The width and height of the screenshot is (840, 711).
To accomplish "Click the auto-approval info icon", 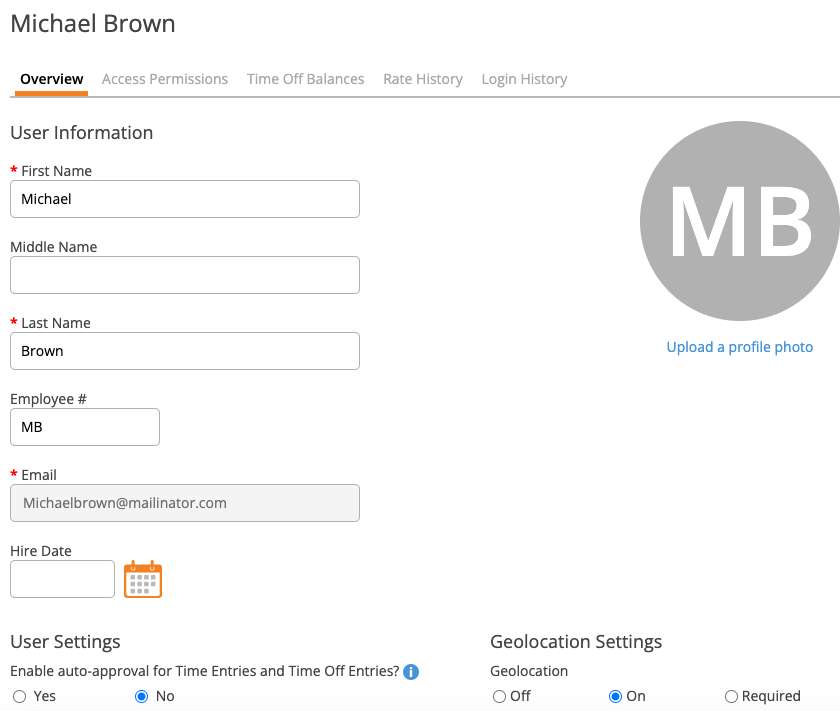I will (x=411, y=671).
